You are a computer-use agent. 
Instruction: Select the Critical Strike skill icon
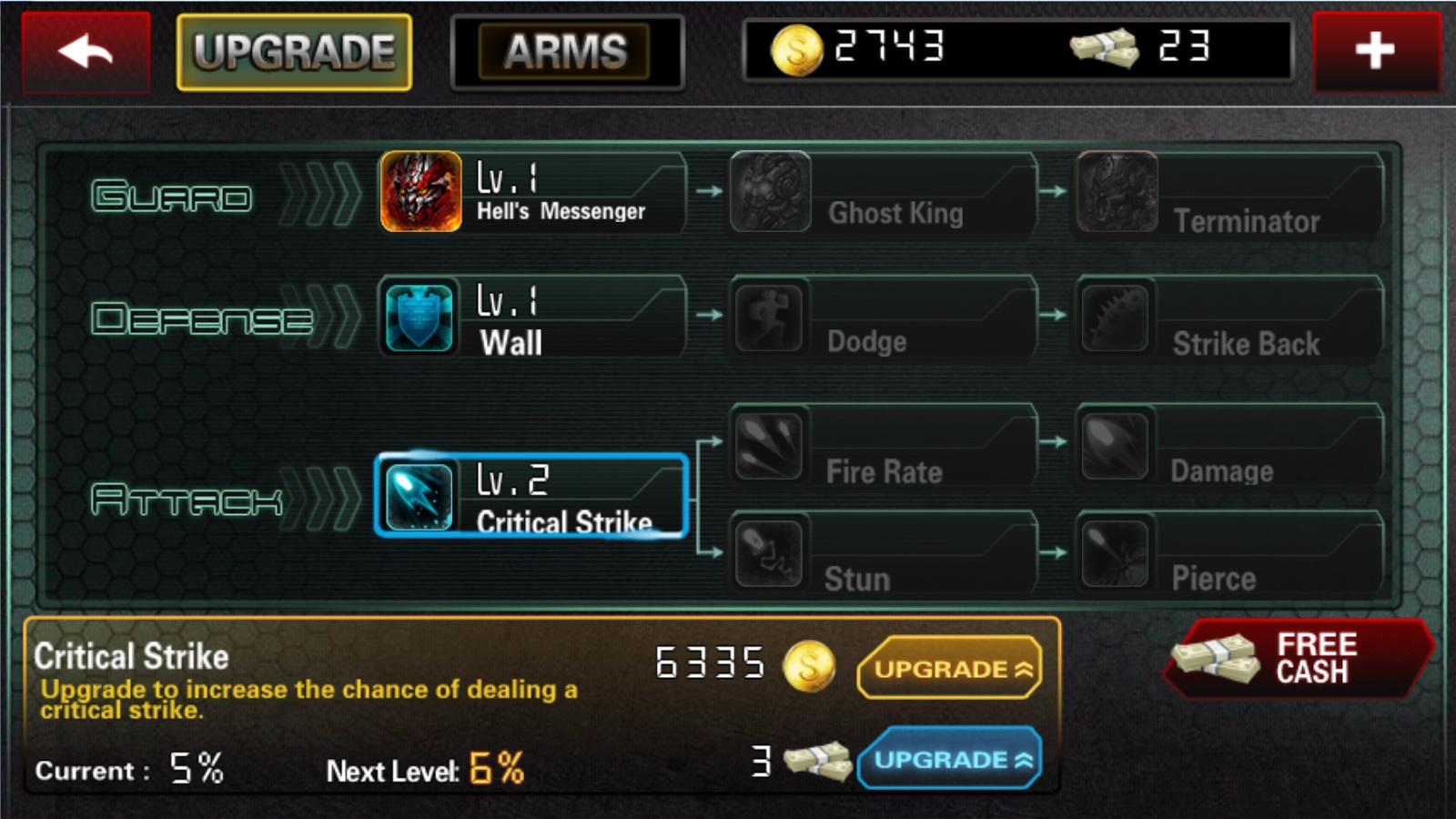coord(419,496)
